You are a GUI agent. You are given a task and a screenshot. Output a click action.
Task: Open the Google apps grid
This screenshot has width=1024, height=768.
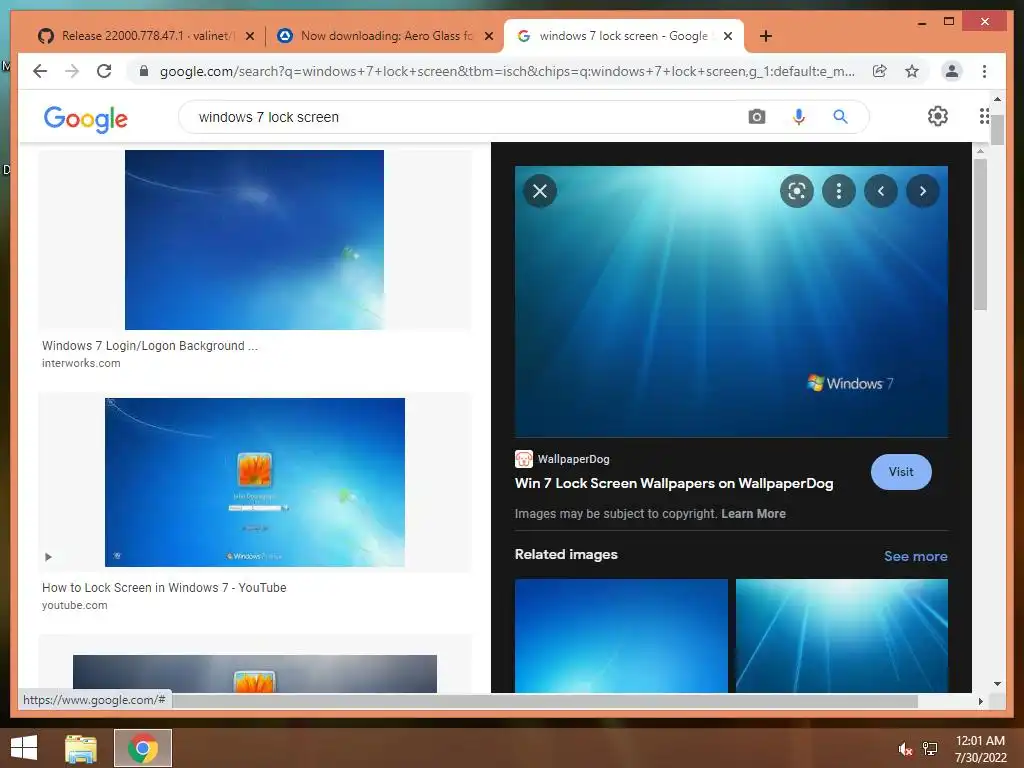[x=984, y=116]
